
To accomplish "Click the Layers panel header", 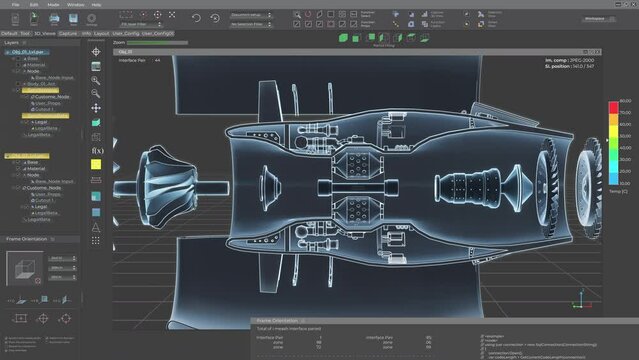I will coord(41,42).
